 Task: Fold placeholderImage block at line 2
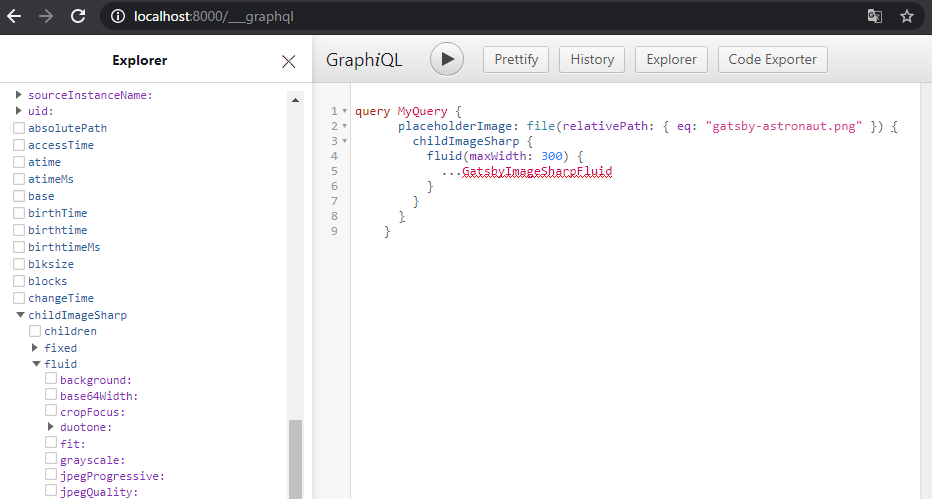(344, 126)
